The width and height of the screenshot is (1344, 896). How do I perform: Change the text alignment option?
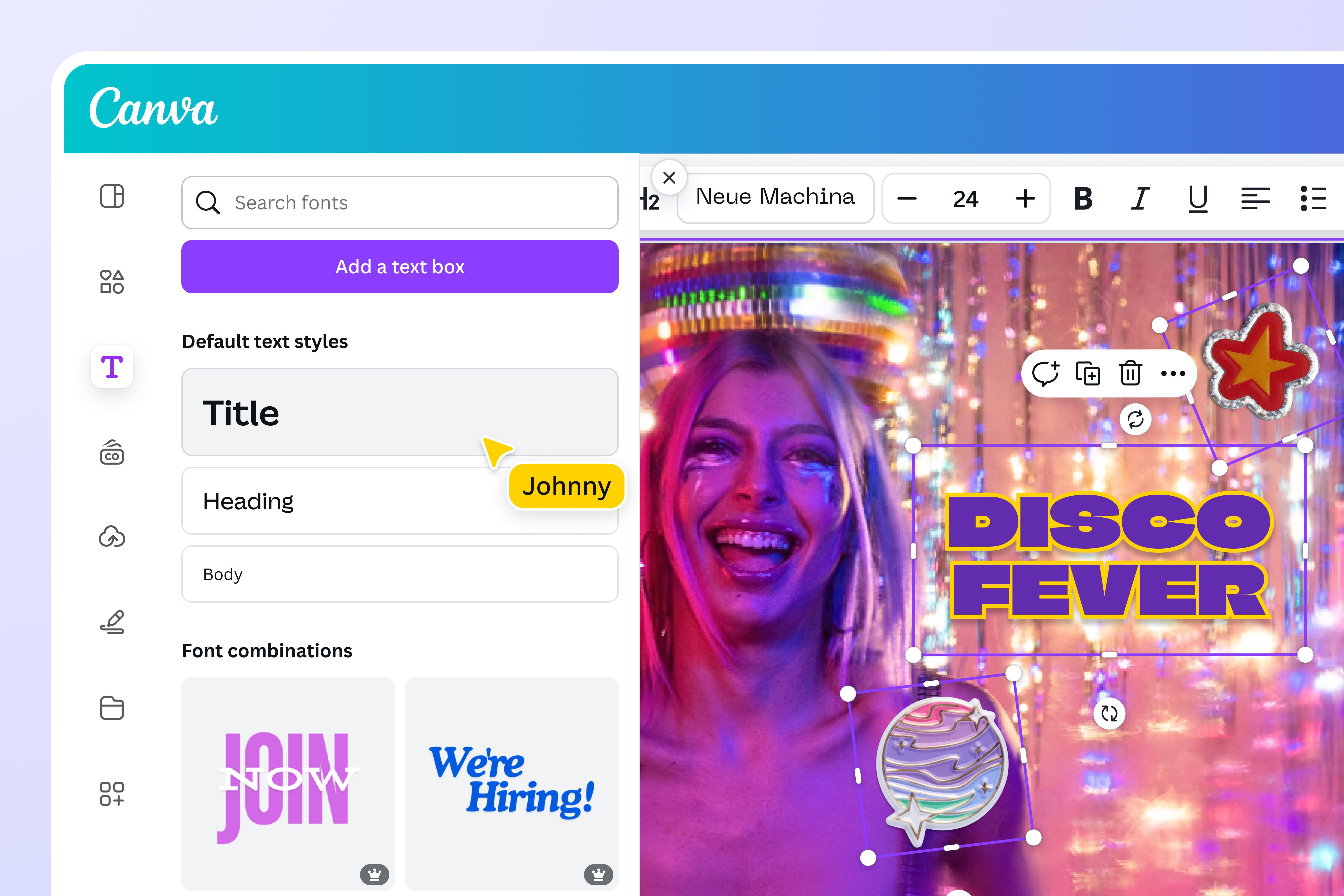pos(1255,198)
